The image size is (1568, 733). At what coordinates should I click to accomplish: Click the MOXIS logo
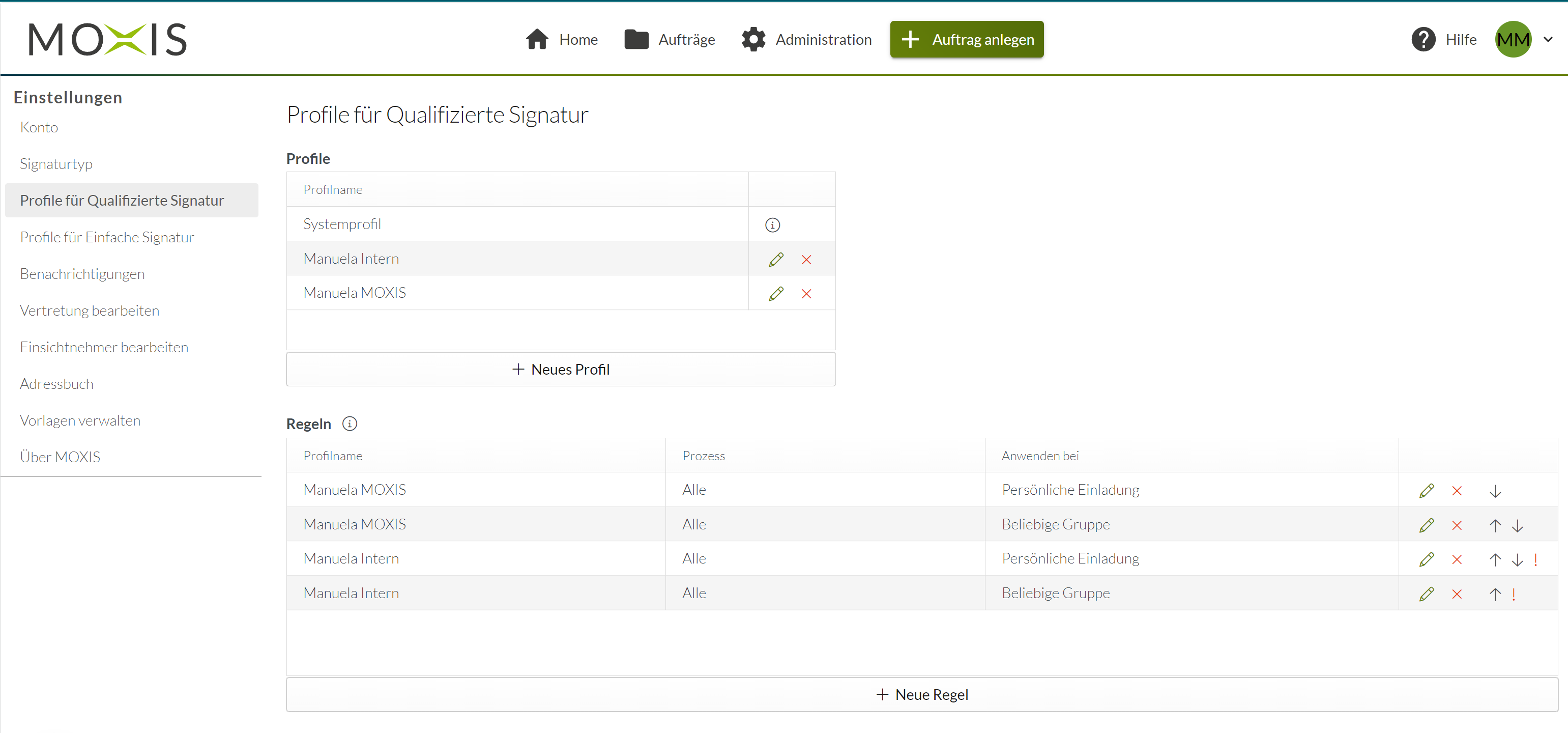point(108,40)
